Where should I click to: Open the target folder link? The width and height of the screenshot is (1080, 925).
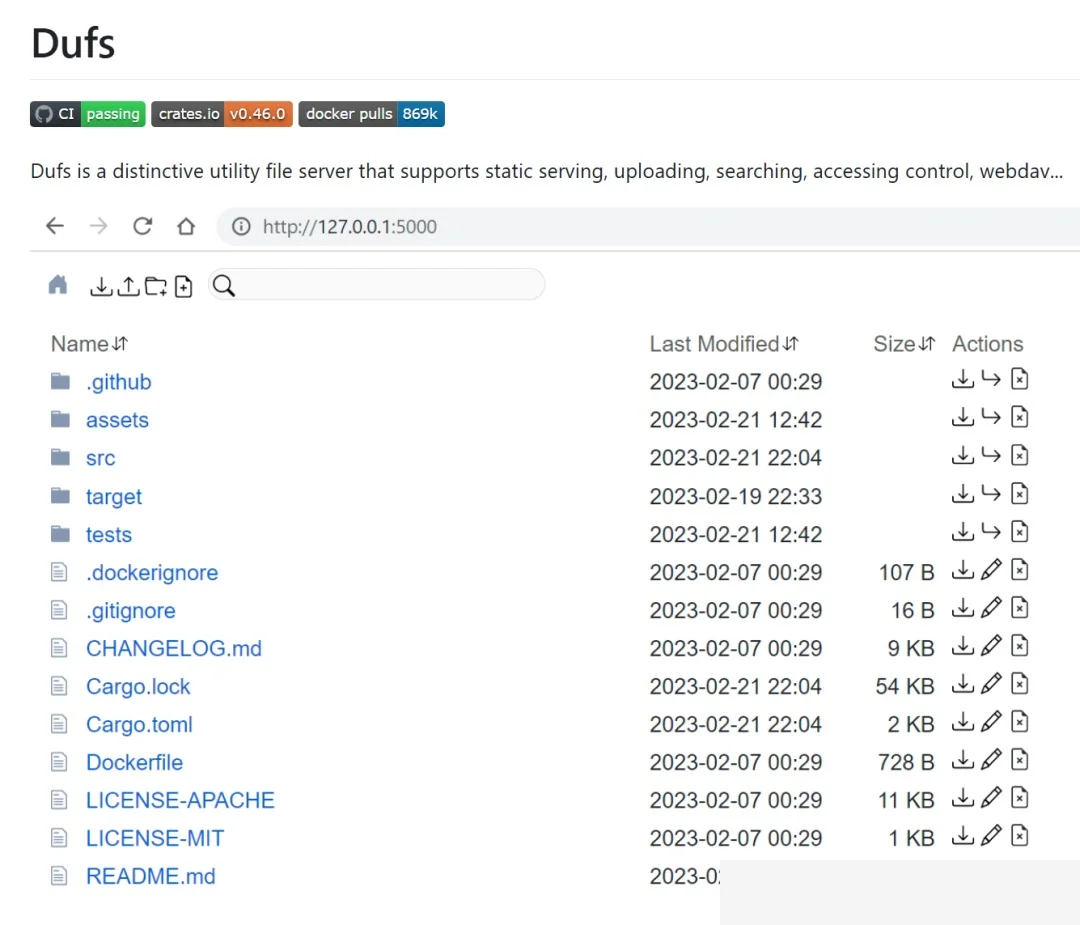(114, 497)
